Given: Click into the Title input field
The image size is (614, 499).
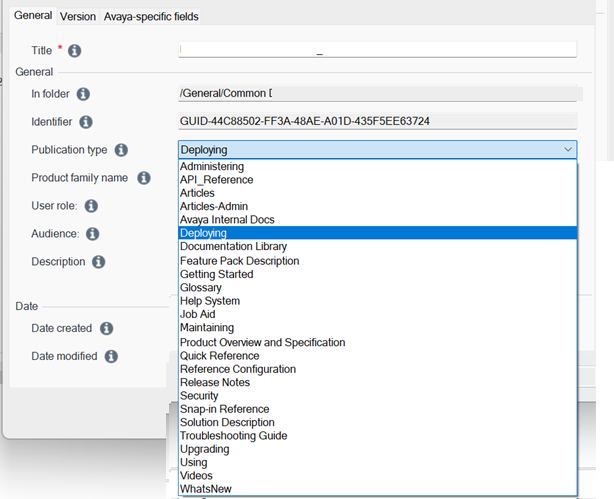Looking at the screenshot, I should (x=377, y=50).
